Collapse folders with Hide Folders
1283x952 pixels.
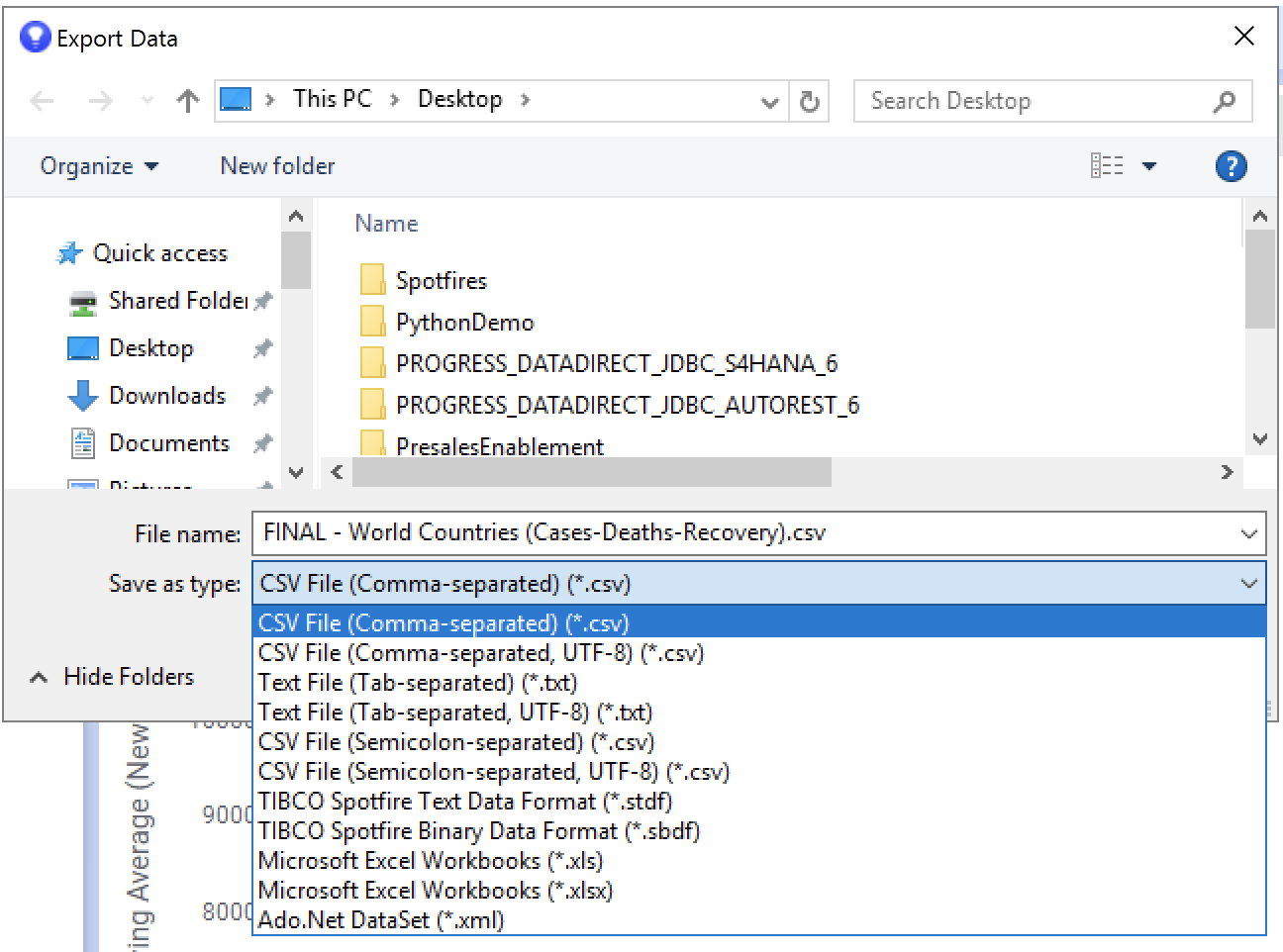[113, 677]
